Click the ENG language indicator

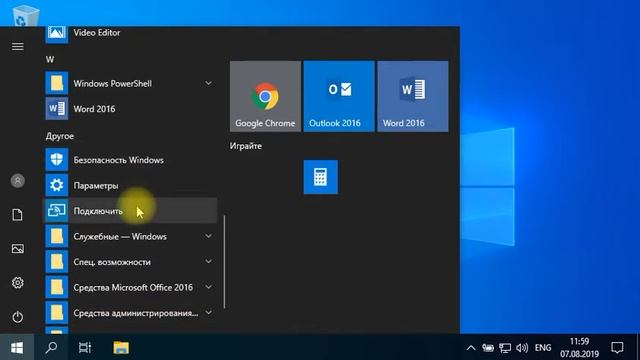543,348
